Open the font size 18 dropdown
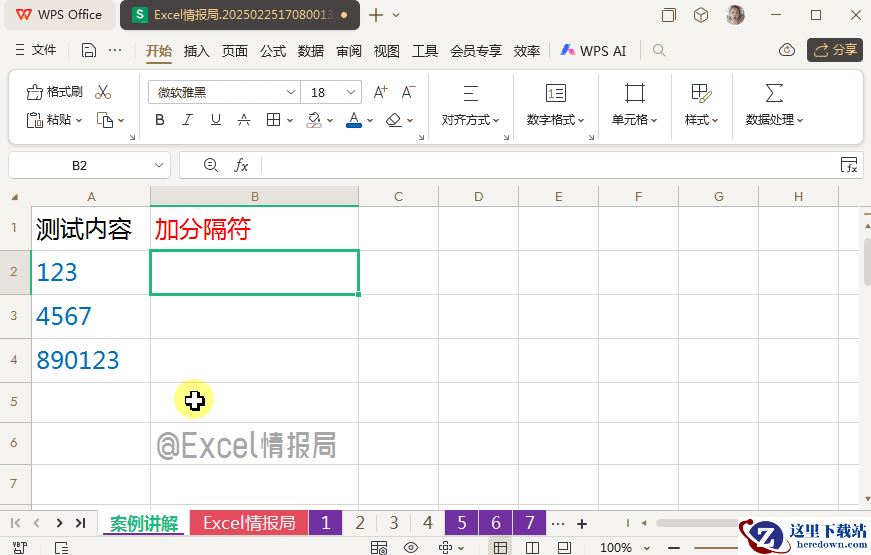The height and width of the screenshot is (555, 871). coord(351,92)
